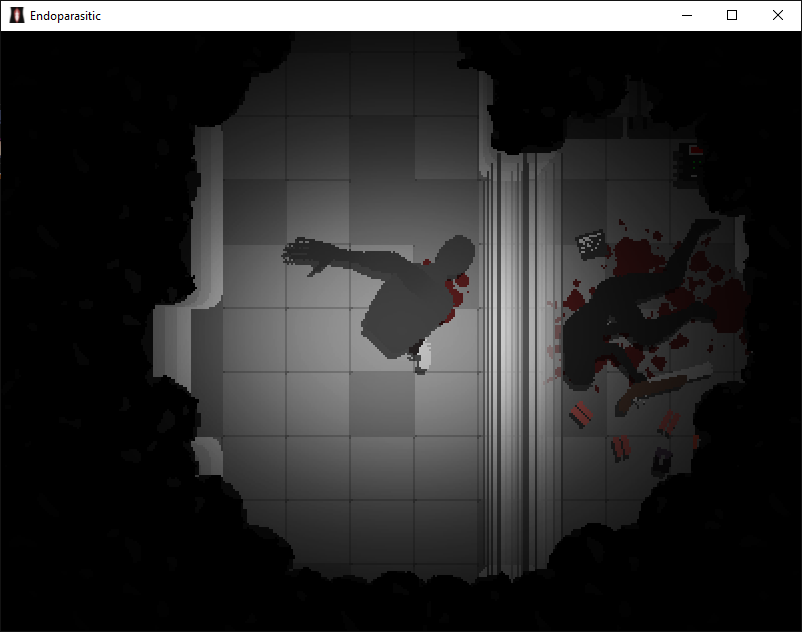Collect the shells right of the shotgun stock
The width and height of the screenshot is (802, 632).
click(668, 423)
